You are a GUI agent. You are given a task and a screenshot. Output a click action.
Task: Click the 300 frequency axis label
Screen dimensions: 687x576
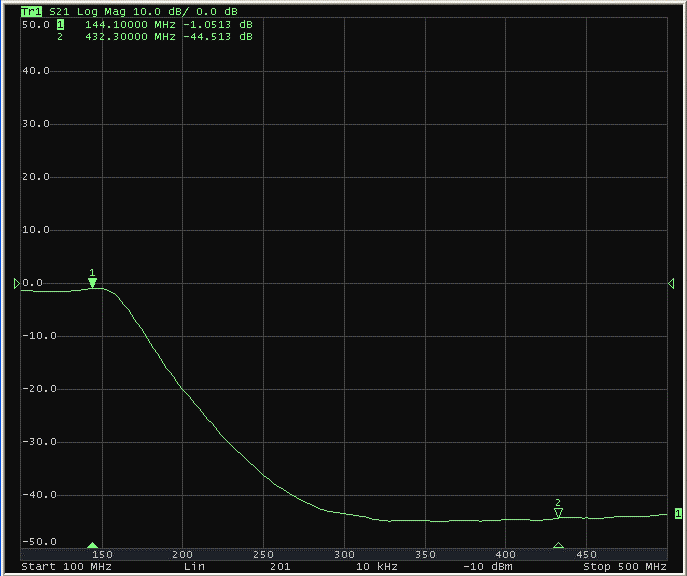pos(344,555)
